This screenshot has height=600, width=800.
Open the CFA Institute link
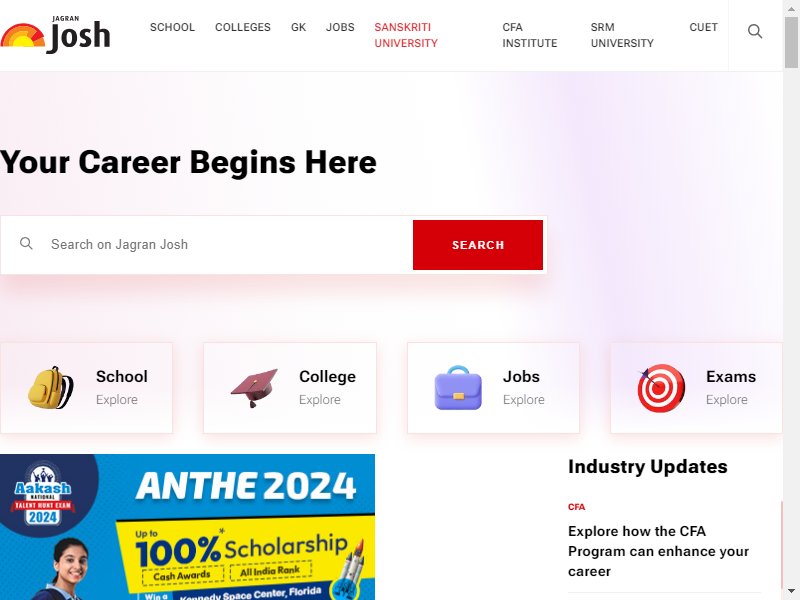coord(530,35)
